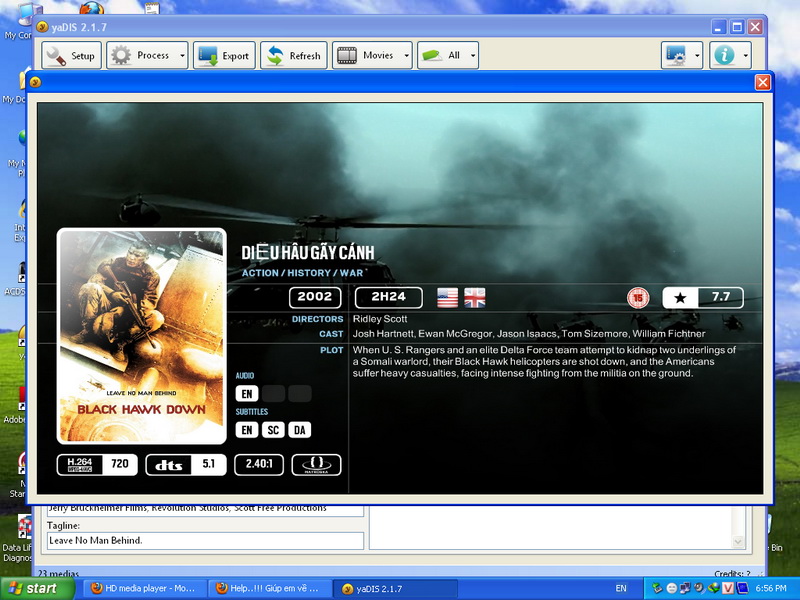The image size is (800, 600).
Task: Click the plot text about U.S. Rangers
Action: coord(544,362)
